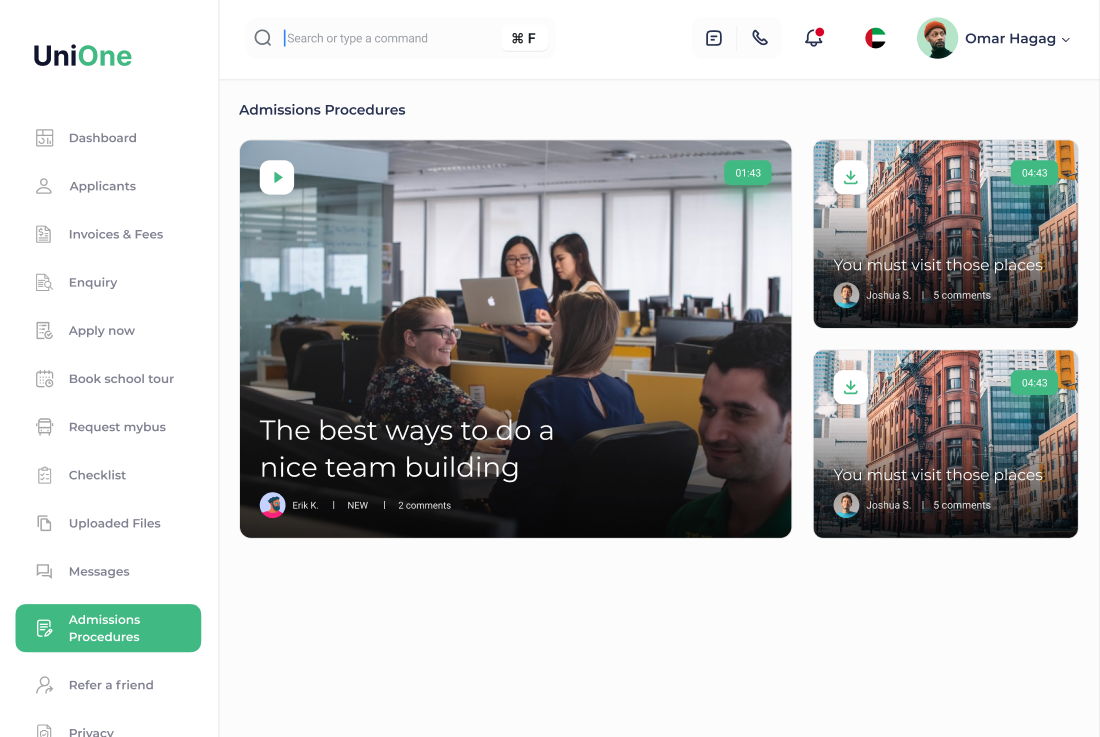Click the Request mybus bus icon

click(44, 427)
